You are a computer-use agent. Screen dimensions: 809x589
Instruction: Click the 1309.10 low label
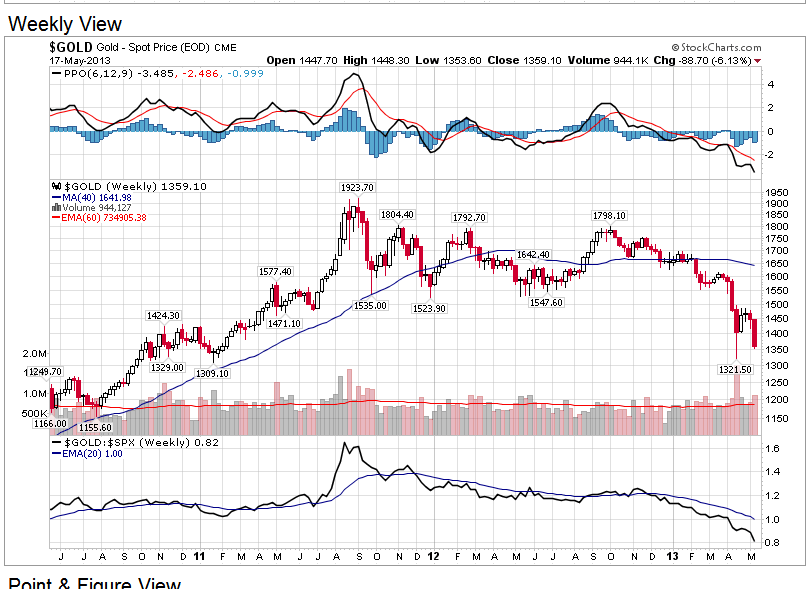tap(212, 373)
